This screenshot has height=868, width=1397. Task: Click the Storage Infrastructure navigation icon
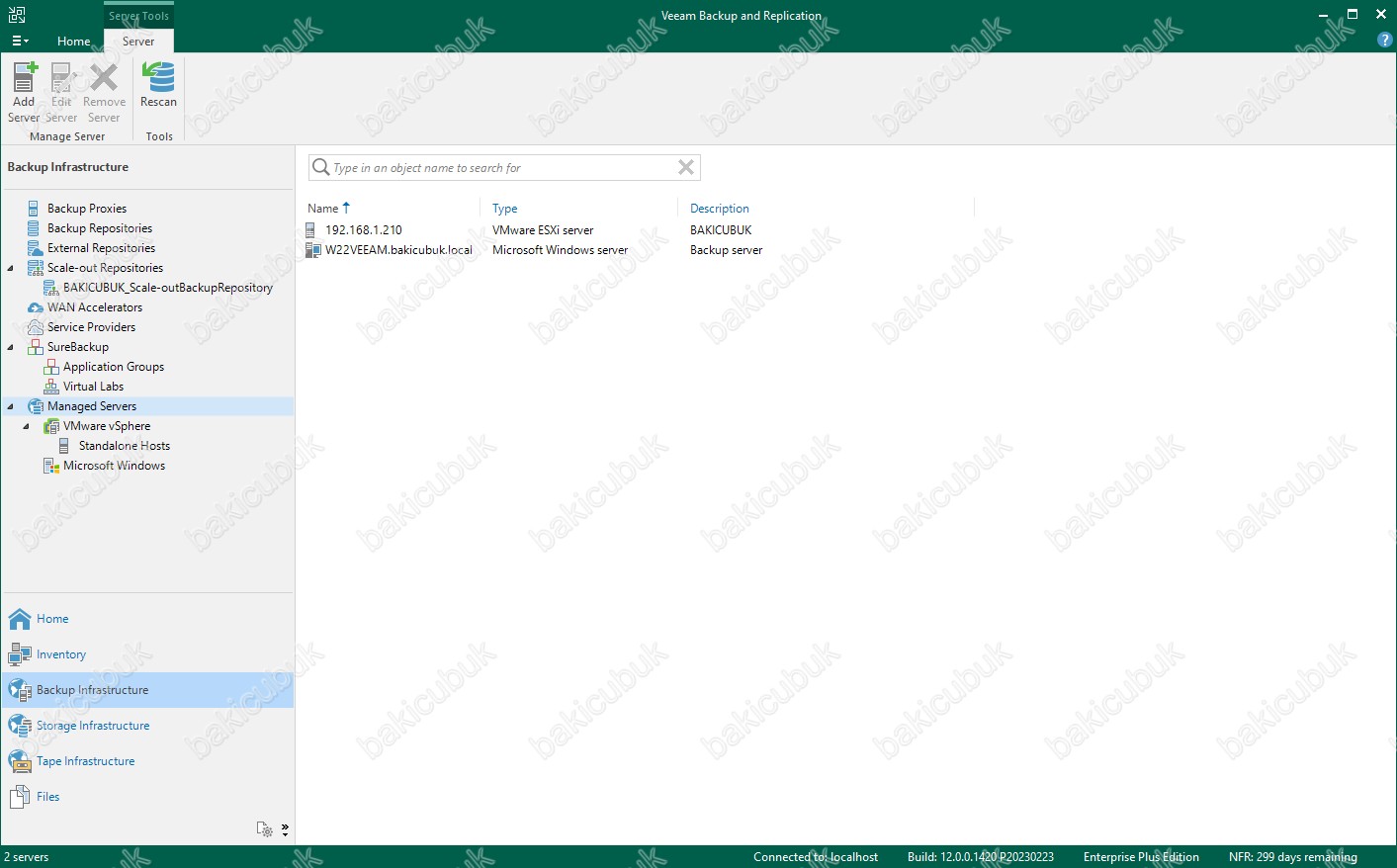point(20,726)
